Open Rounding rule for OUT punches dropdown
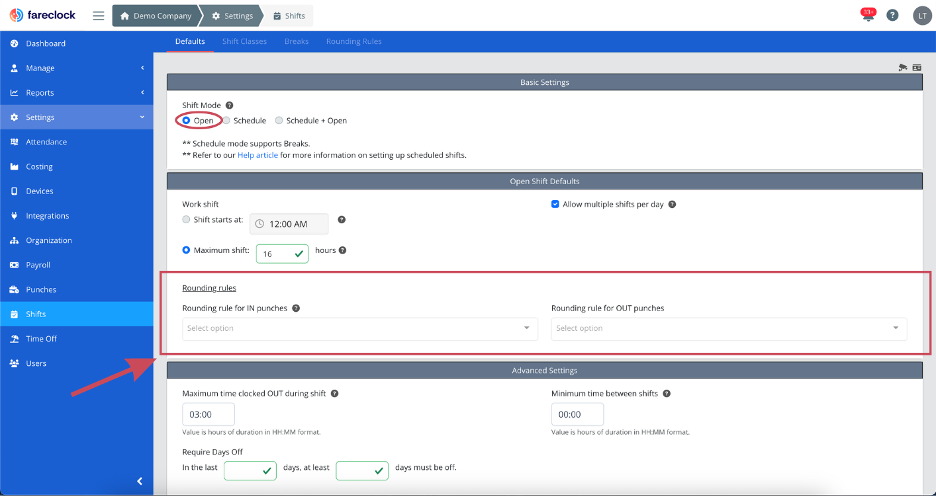The image size is (936, 498). click(x=729, y=328)
